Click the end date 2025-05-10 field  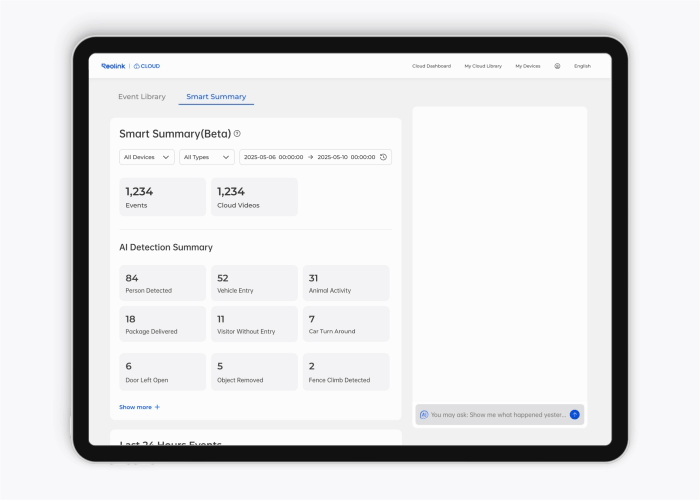(x=346, y=157)
